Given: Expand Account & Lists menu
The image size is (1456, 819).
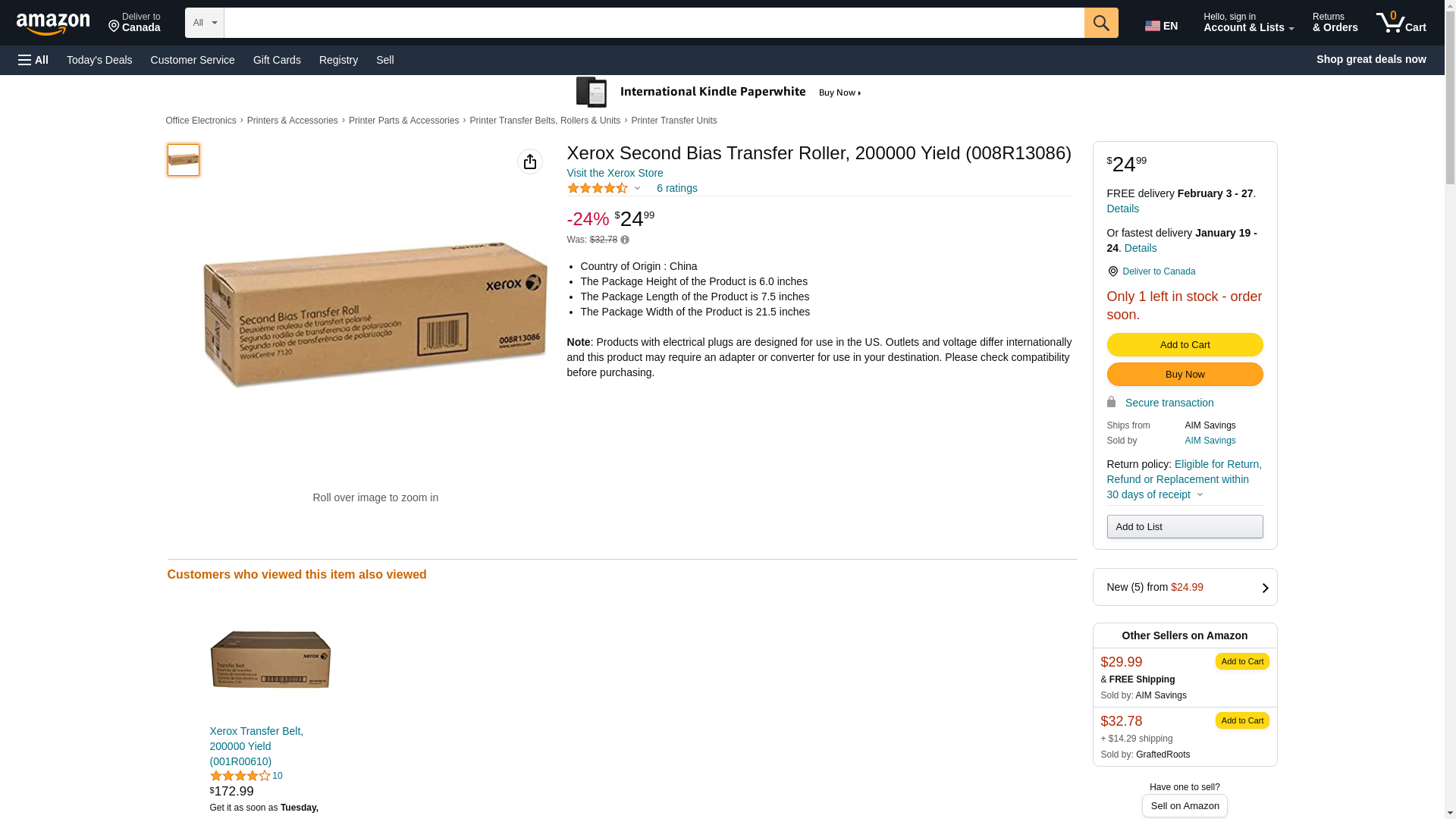Looking at the screenshot, I should pos(1248,23).
